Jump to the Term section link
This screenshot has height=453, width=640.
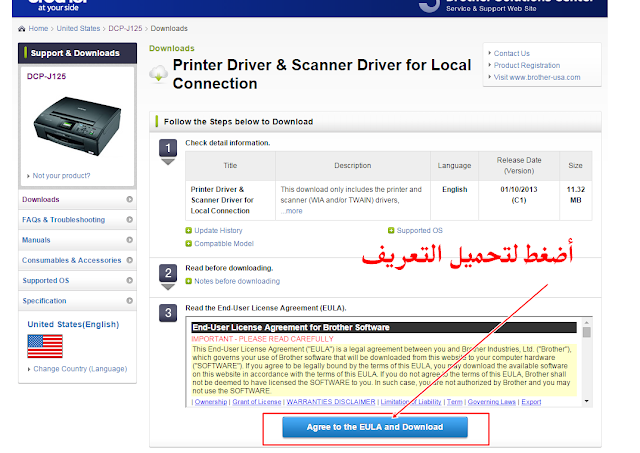click(x=454, y=402)
